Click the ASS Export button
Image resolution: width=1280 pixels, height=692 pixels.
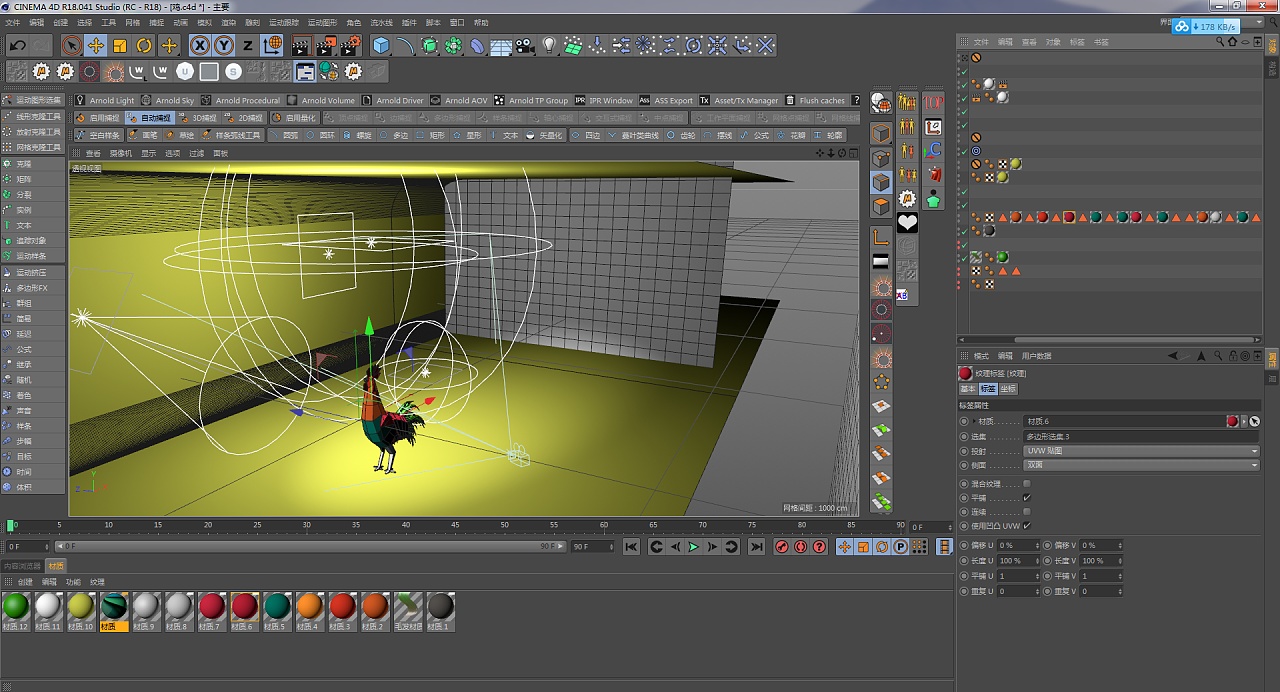click(667, 100)
